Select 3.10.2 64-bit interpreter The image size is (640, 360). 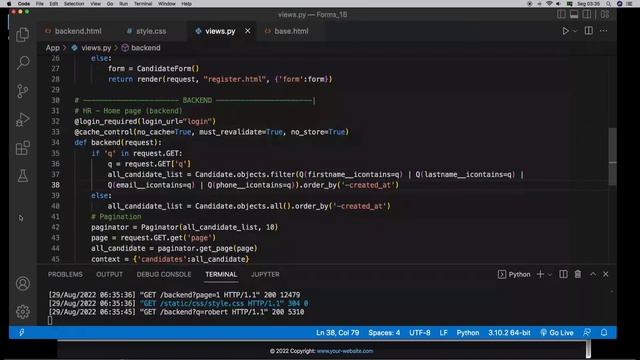pos(509,333)
